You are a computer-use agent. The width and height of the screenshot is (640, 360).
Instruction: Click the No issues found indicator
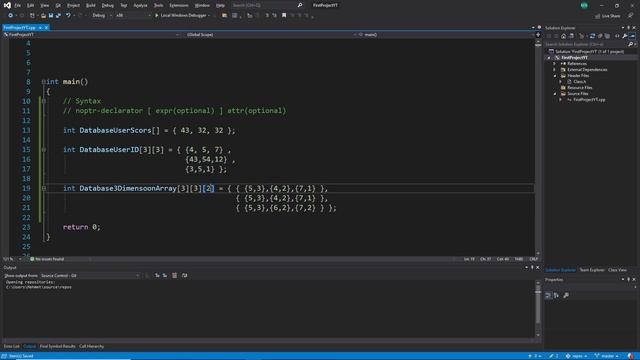pyautogui.click(x=47, y=259)
